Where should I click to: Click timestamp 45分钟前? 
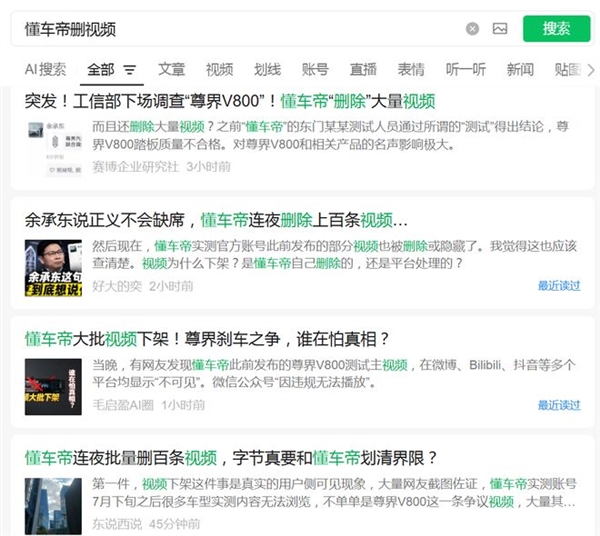(x=174, y=524)
